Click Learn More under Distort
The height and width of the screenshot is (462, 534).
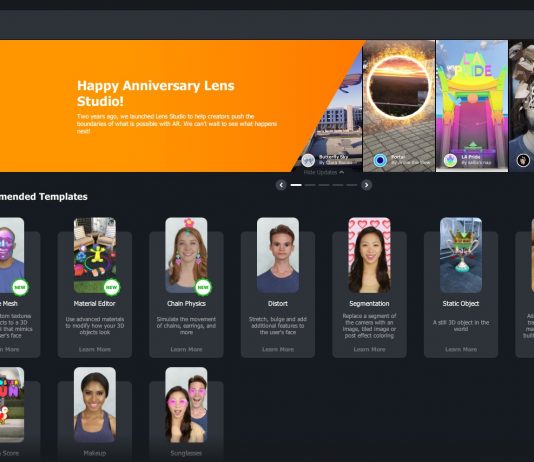click(278, 349)
